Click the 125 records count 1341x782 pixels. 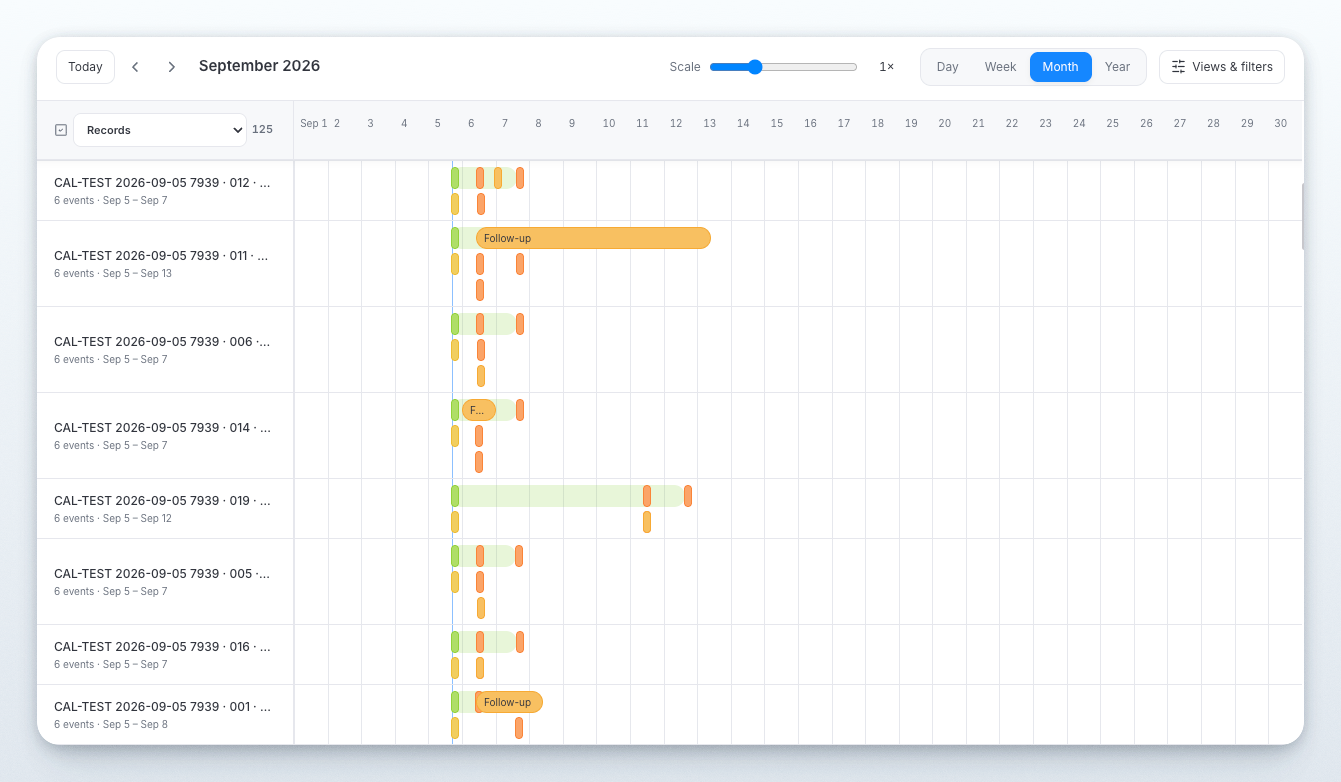pyautogui.click(x=262, y=129)
